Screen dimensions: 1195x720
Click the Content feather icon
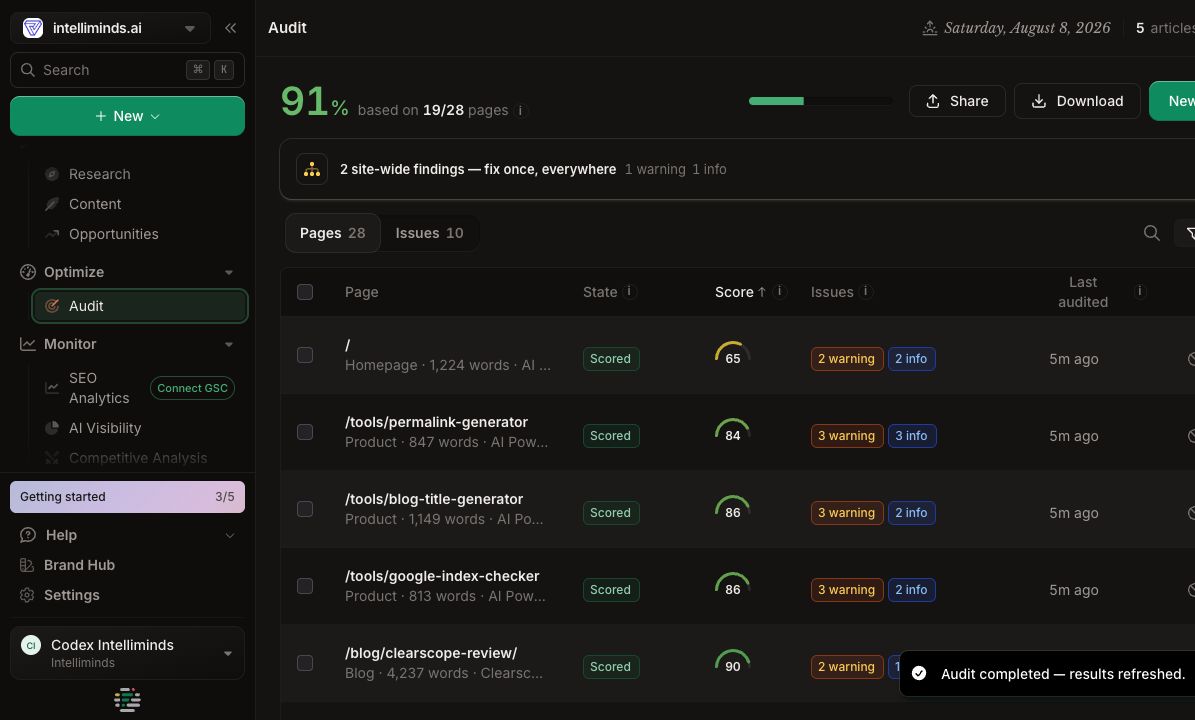(x=52, y=204)
